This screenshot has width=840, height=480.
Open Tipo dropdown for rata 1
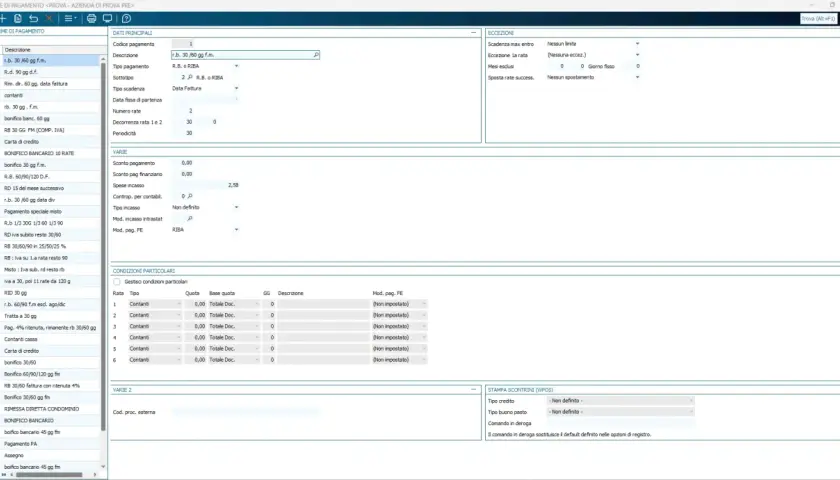pos(178,304)
